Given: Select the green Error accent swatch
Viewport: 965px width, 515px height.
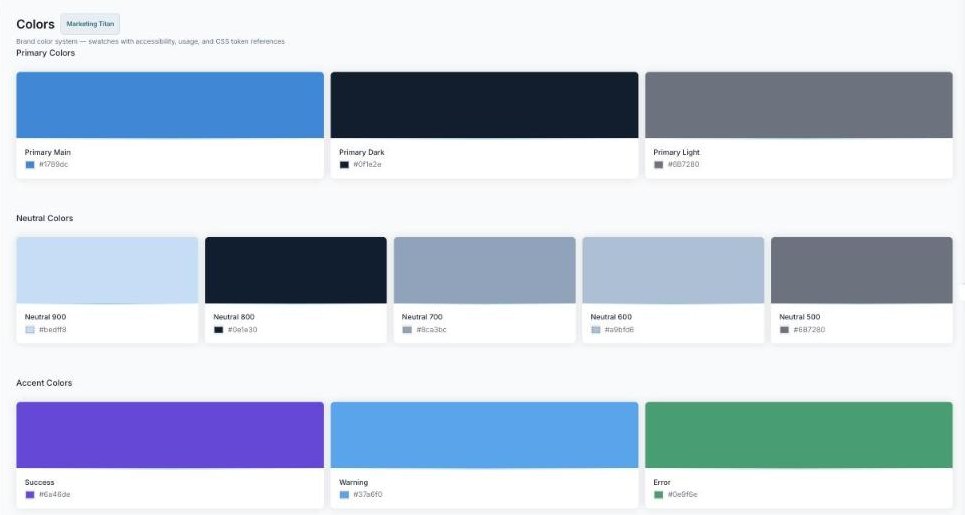Looking at the screenshot, I should [x=799, y=435].
